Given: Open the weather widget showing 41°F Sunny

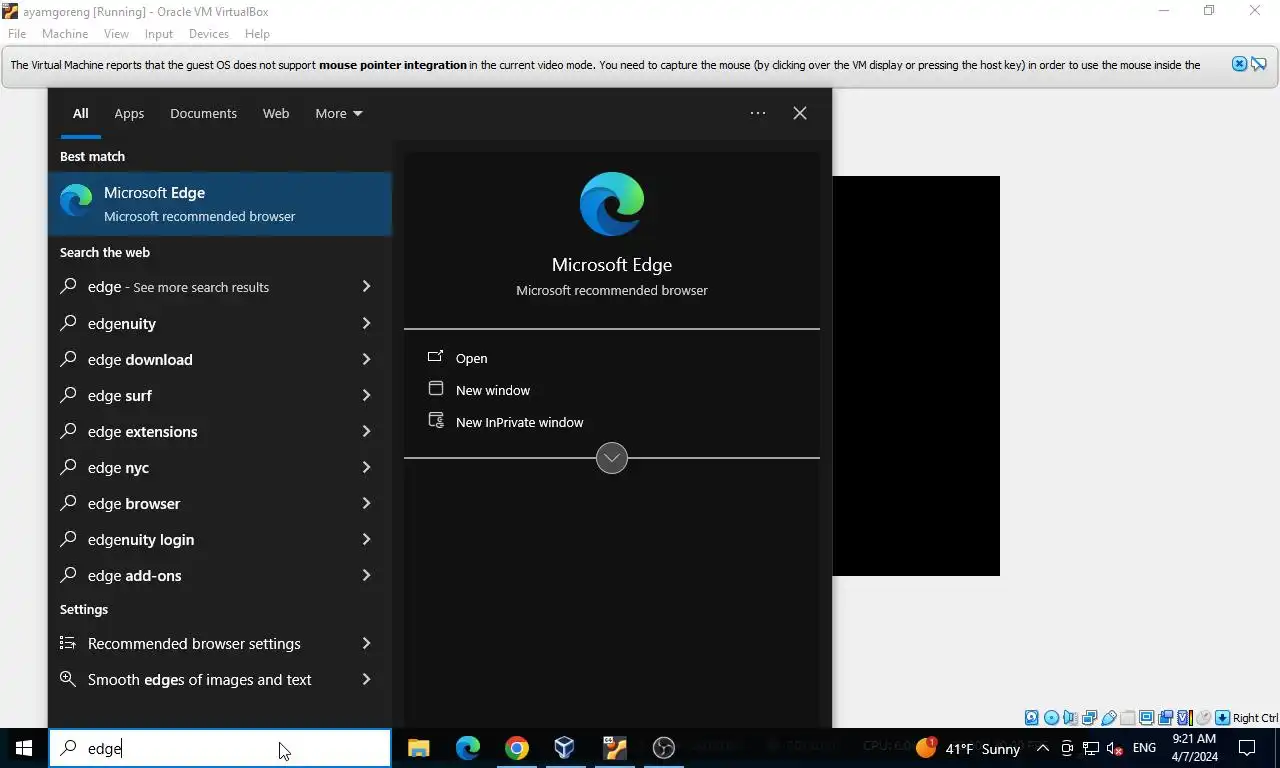Looking at the screenshot, I should point(968,748).
